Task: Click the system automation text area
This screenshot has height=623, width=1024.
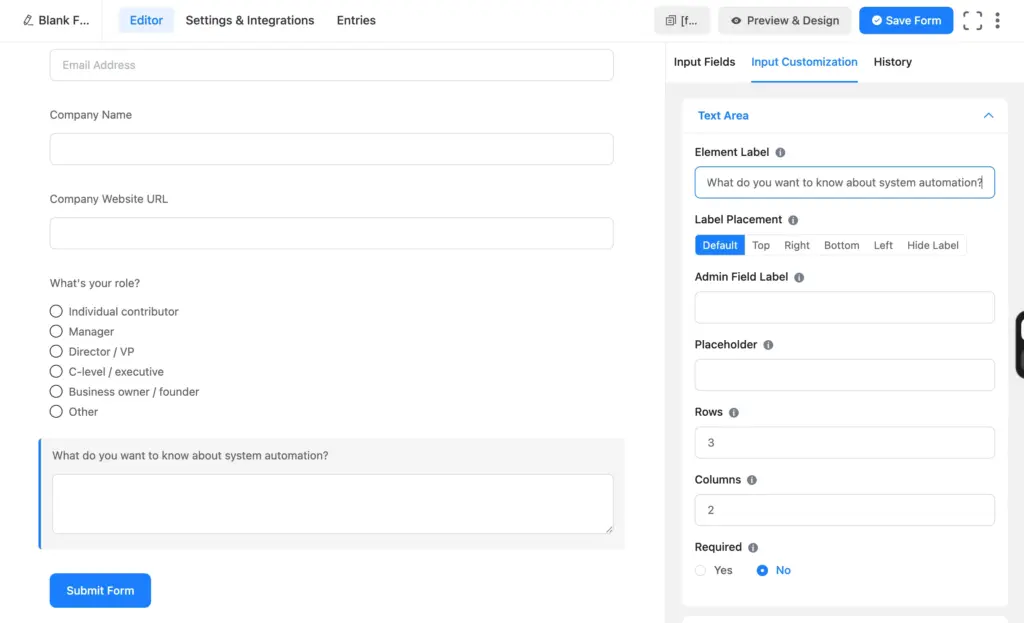Action: 332,503
